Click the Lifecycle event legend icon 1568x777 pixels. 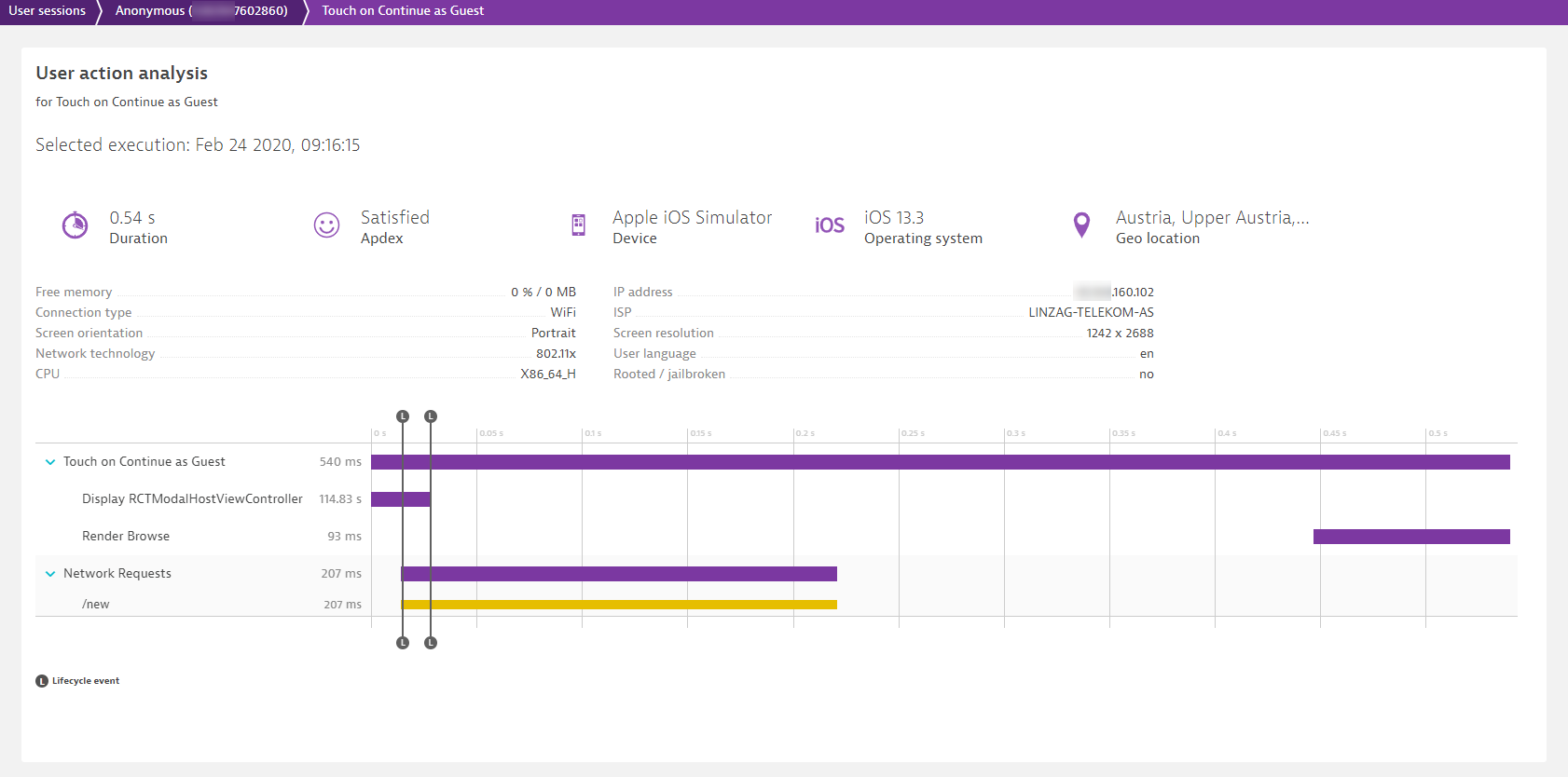[x=42, y=681]
